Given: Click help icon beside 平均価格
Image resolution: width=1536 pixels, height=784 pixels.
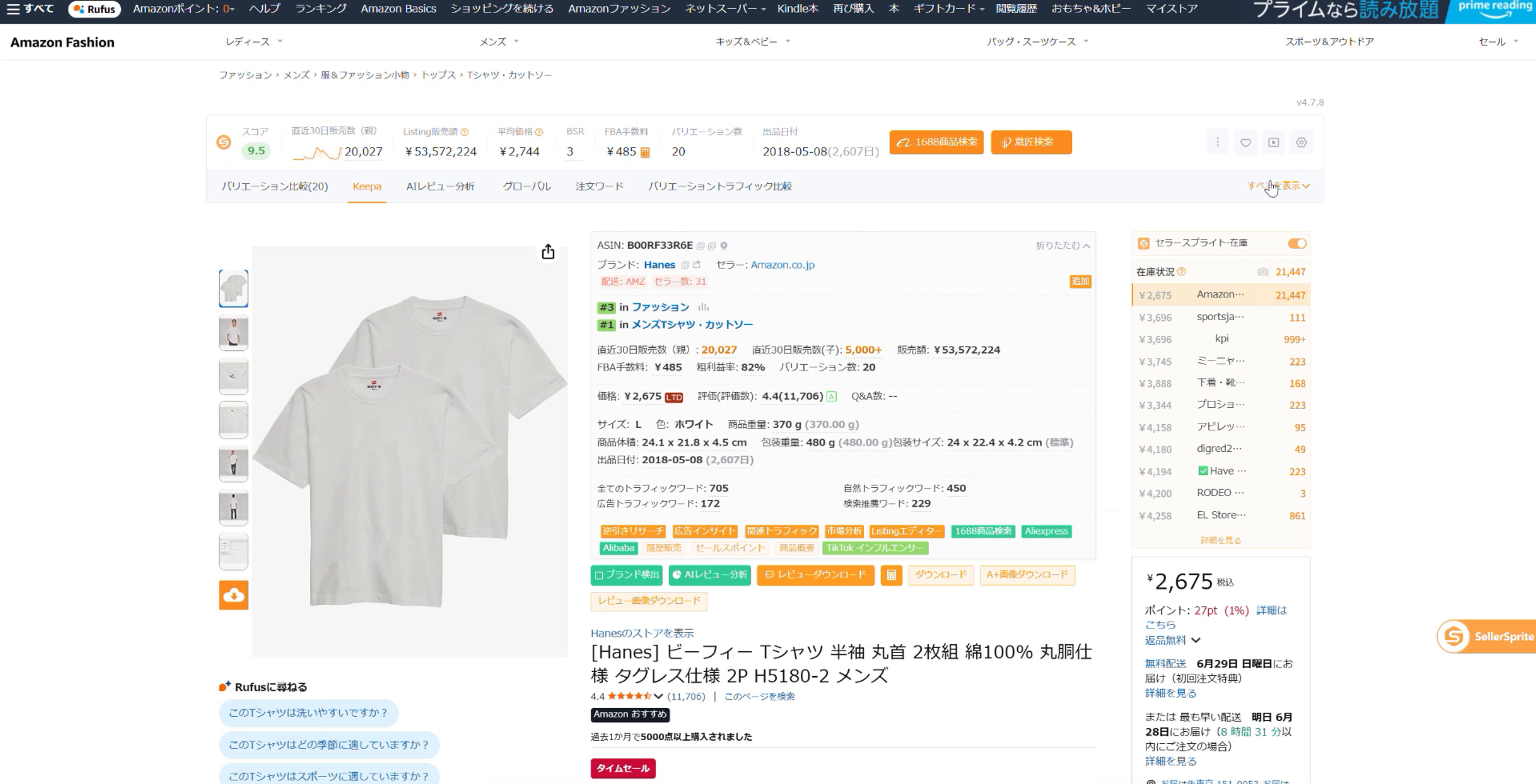Looking at the screenshot, I should (x=539, y=132).
